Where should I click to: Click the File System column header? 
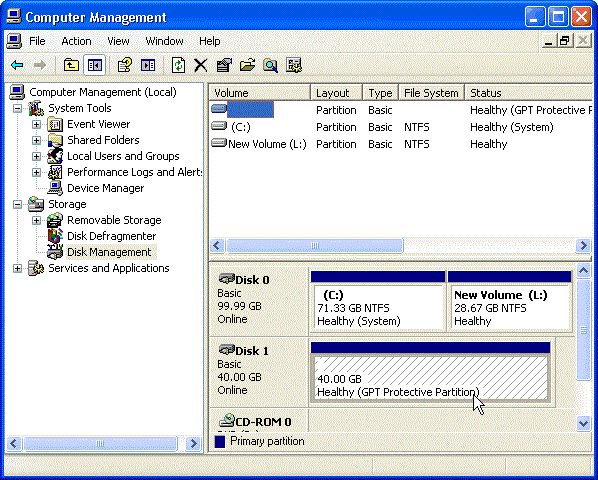click(x=431, y=93)
